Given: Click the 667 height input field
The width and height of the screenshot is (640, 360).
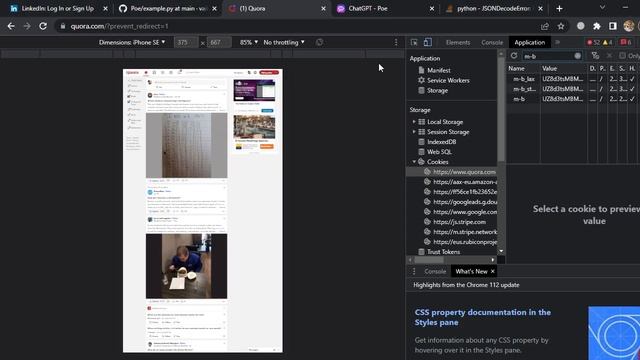Looking at the screenshot, I should 219,42.
